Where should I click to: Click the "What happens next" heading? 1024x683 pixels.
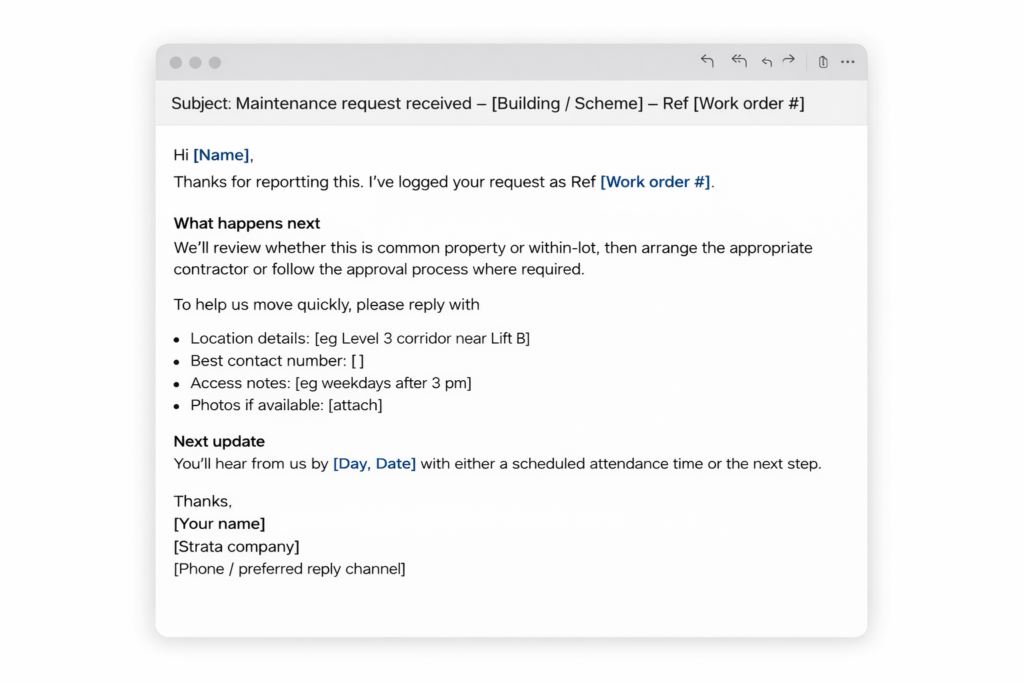tap(247, 223)
